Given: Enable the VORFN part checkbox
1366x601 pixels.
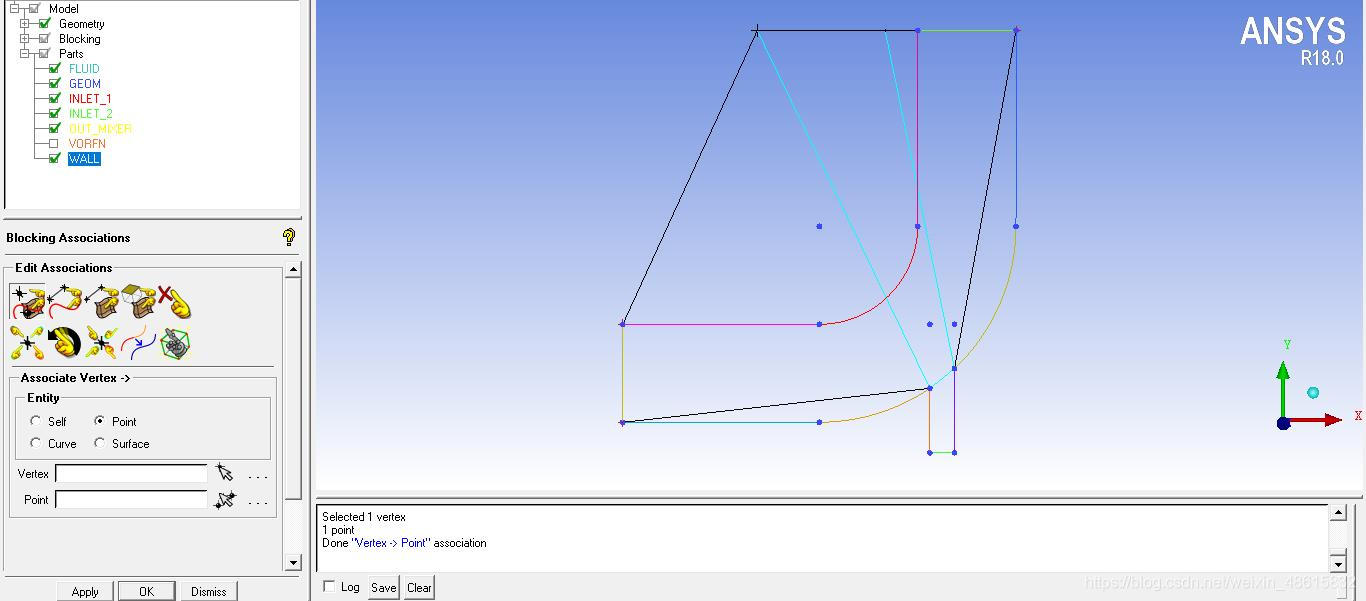Looking at the screenshot, I should pos(55,143).
